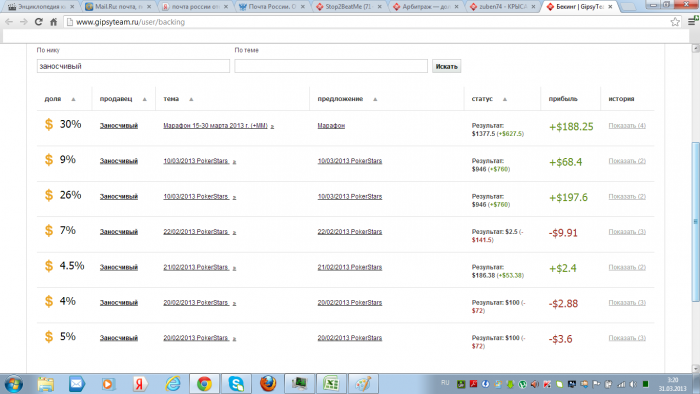Screen dimensions: 700x394
Task: Sort by продавец column arrow
Action: tap(145, 100)
